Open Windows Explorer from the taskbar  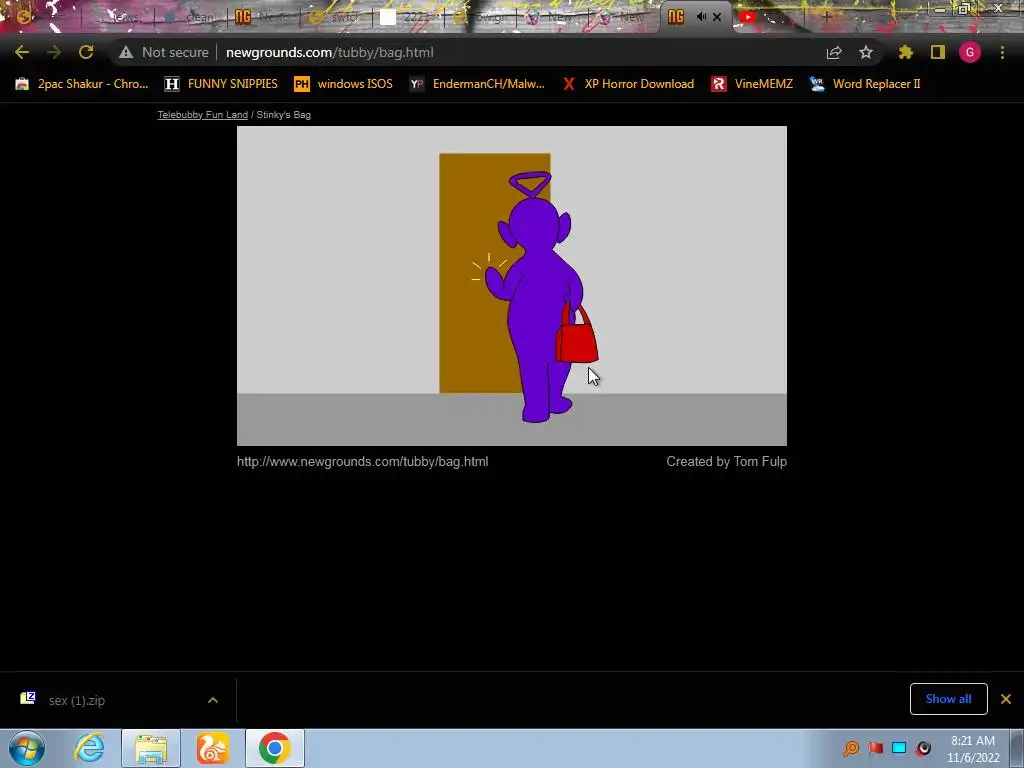151,748
